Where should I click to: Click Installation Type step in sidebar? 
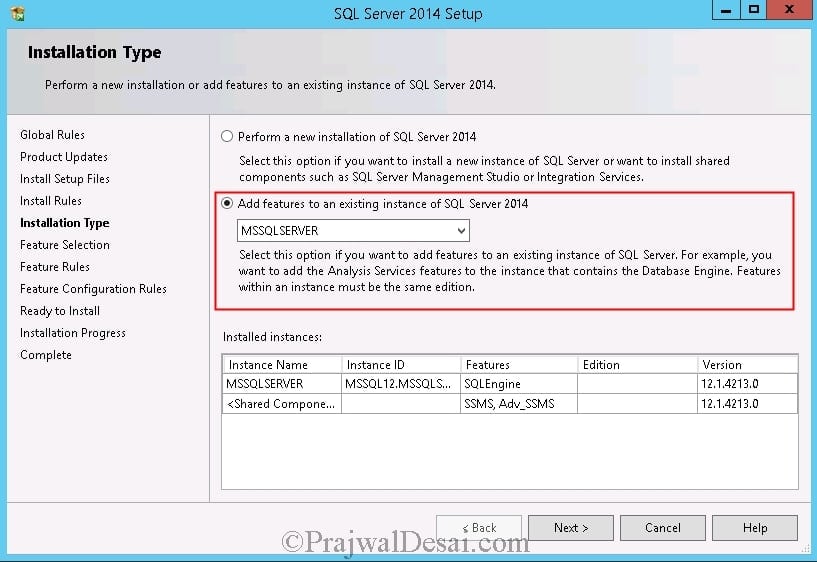pyautogui.click(x=65, y=222)
